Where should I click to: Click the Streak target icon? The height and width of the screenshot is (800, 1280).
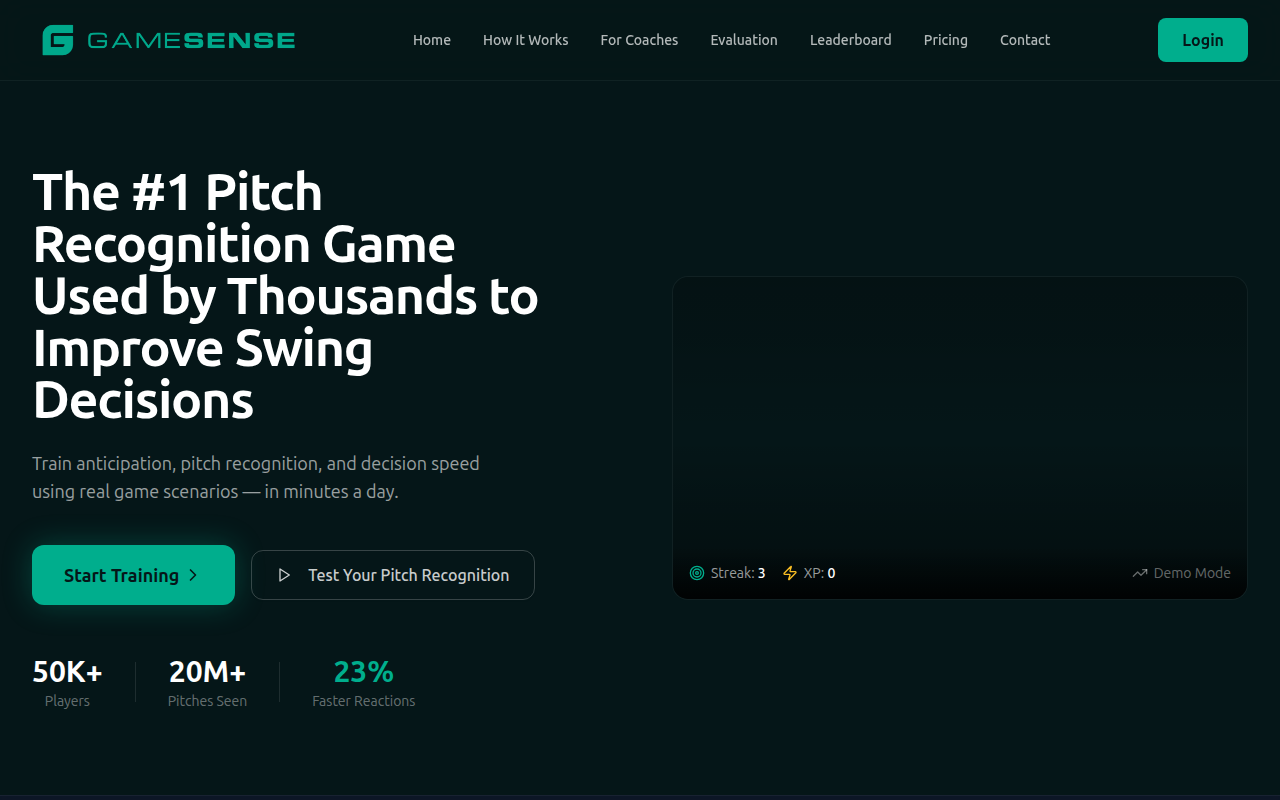tap(697, 573)
